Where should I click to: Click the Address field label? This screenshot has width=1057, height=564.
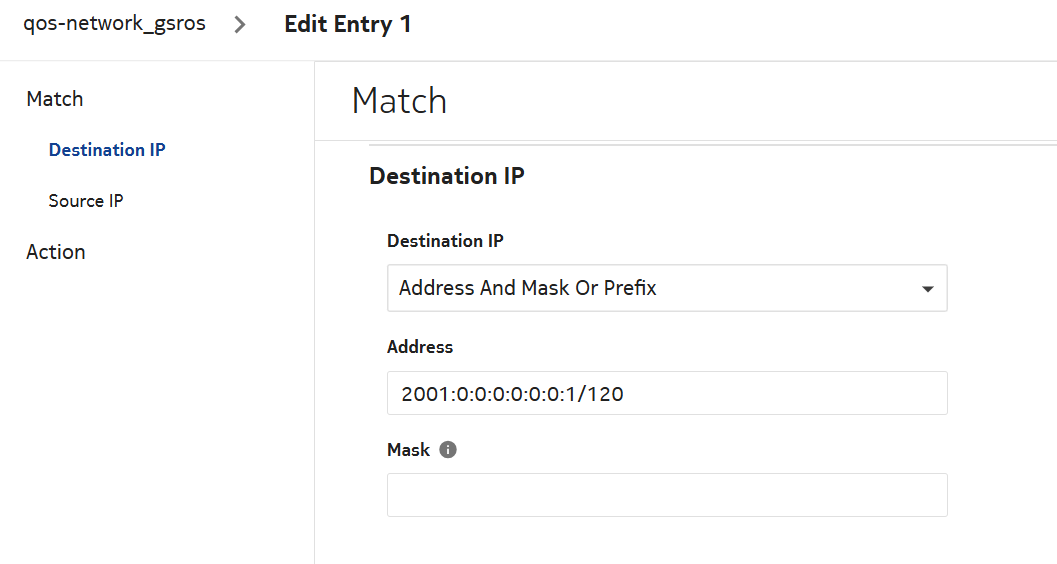pos(420,347)
